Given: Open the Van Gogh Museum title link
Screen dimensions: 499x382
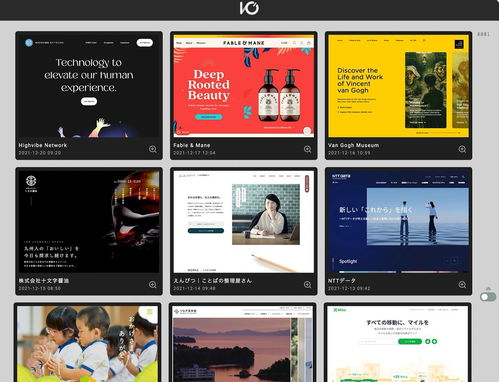Looking at the screenshot, I should [x=353, y=145].
